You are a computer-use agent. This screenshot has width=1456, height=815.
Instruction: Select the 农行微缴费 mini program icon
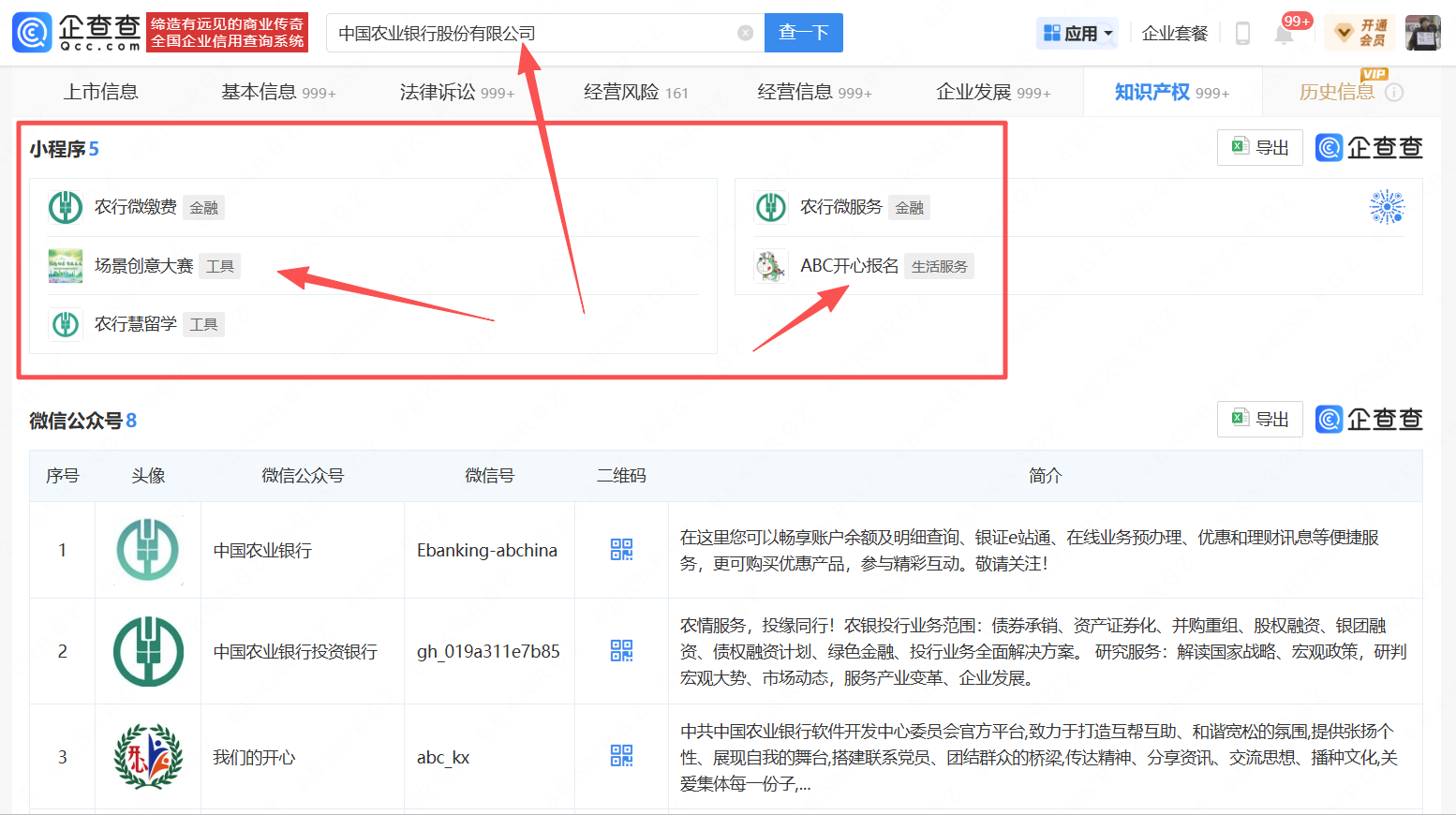[65, 207]
